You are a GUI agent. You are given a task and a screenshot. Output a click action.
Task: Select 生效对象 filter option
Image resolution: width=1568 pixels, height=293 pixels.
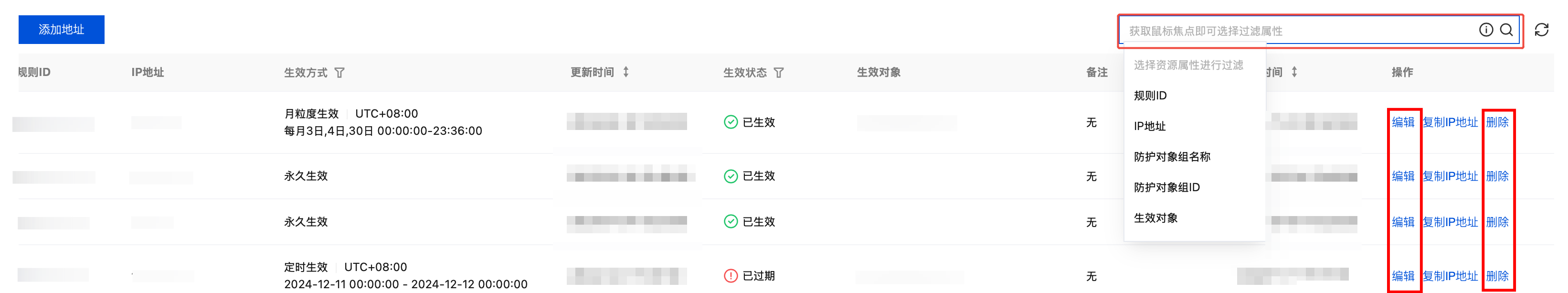(x=1155, y=217)
